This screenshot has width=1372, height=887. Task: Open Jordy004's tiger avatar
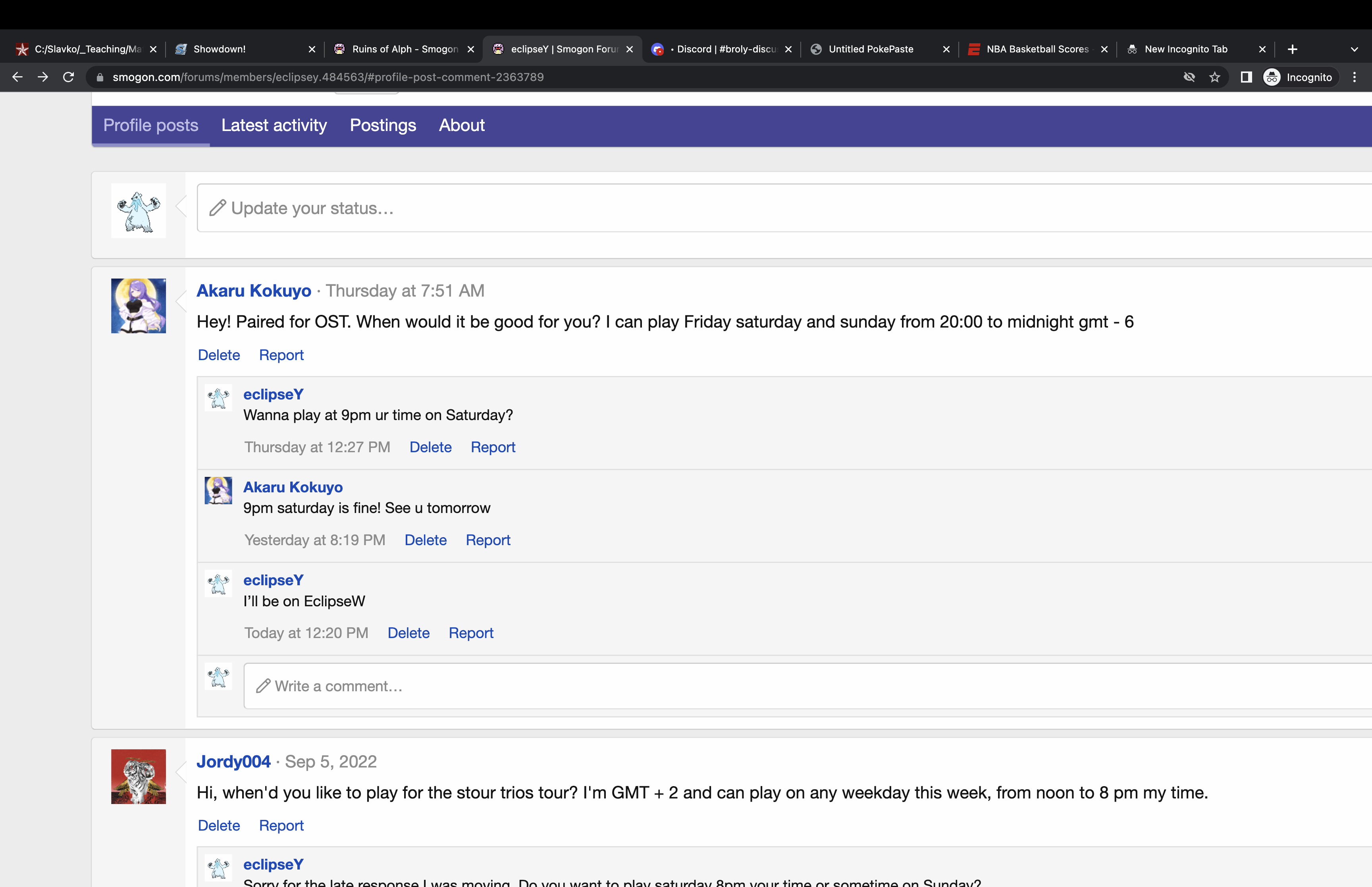pyautogui.click(x=138, y=776)
